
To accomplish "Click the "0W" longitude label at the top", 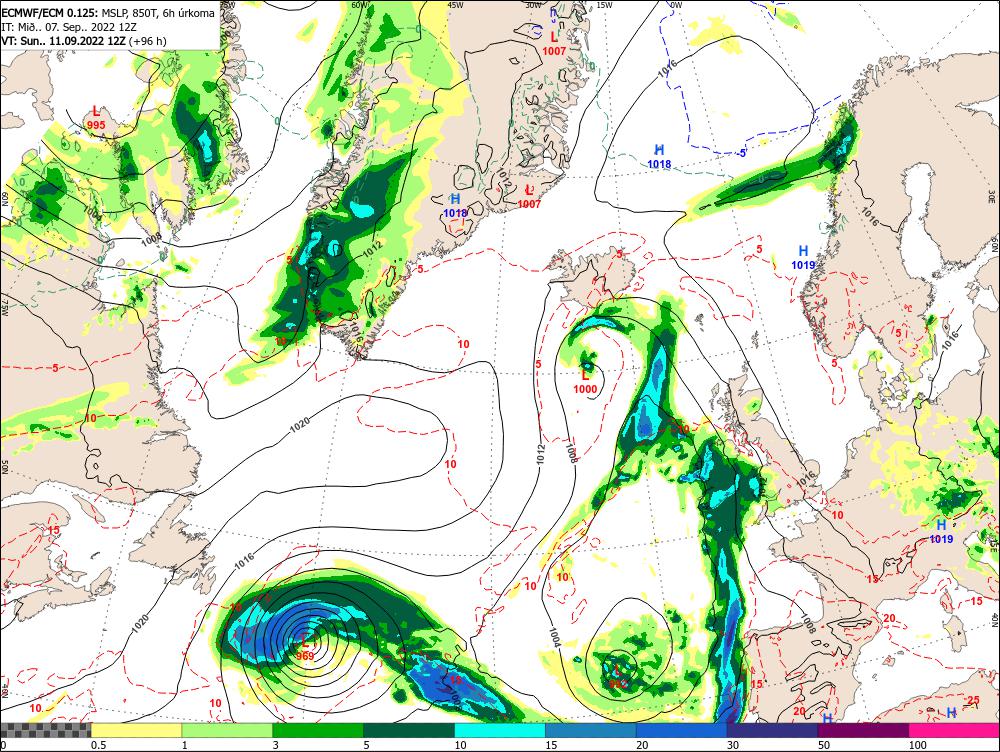I will point(676,5).
